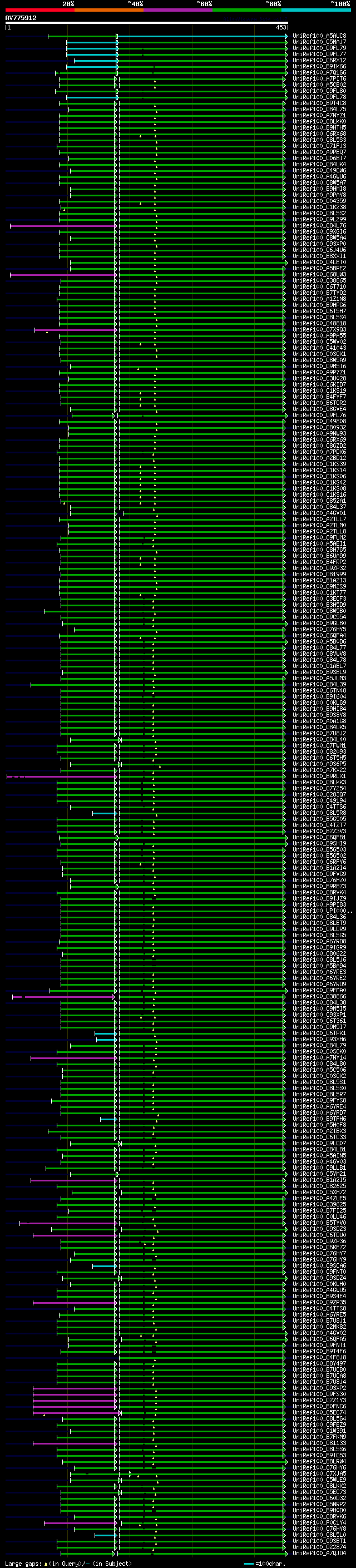This screenshot has height=1568, width=356.
Task: Select the UniRef100_A7PIT6 label
Action: (319, 78)
